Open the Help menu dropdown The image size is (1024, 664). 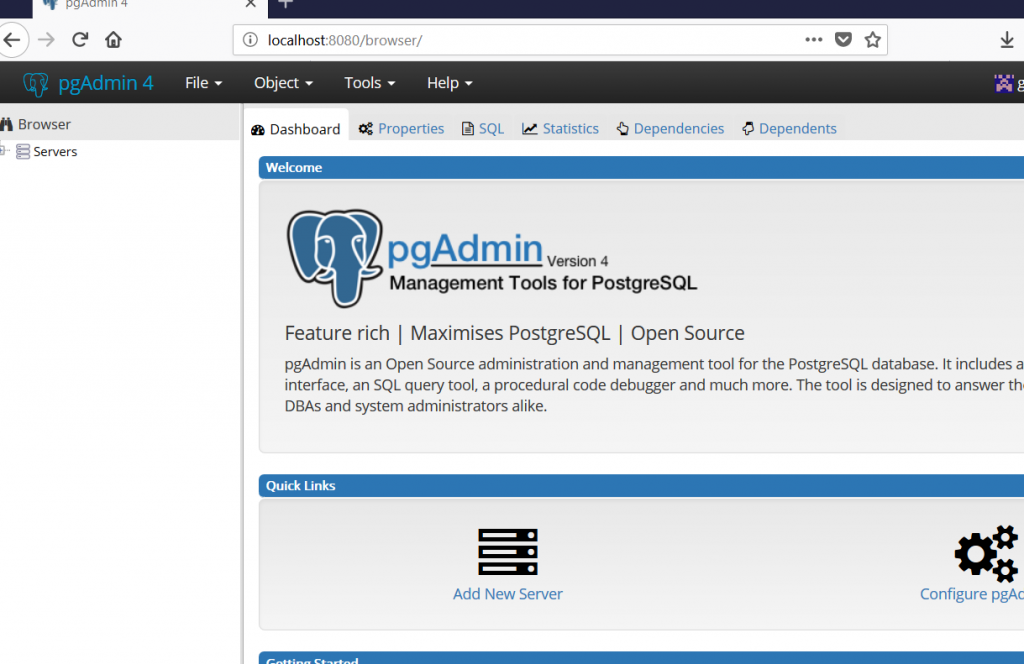449,83
